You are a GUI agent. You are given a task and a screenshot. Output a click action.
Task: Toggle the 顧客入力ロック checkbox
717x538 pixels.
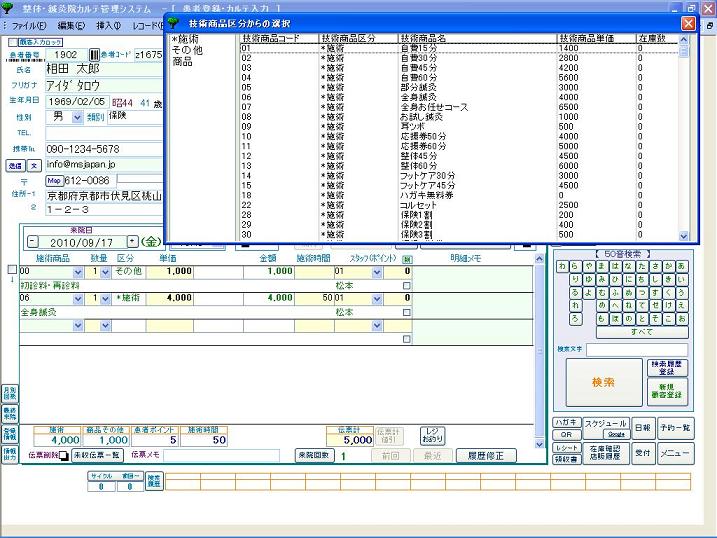13,42
